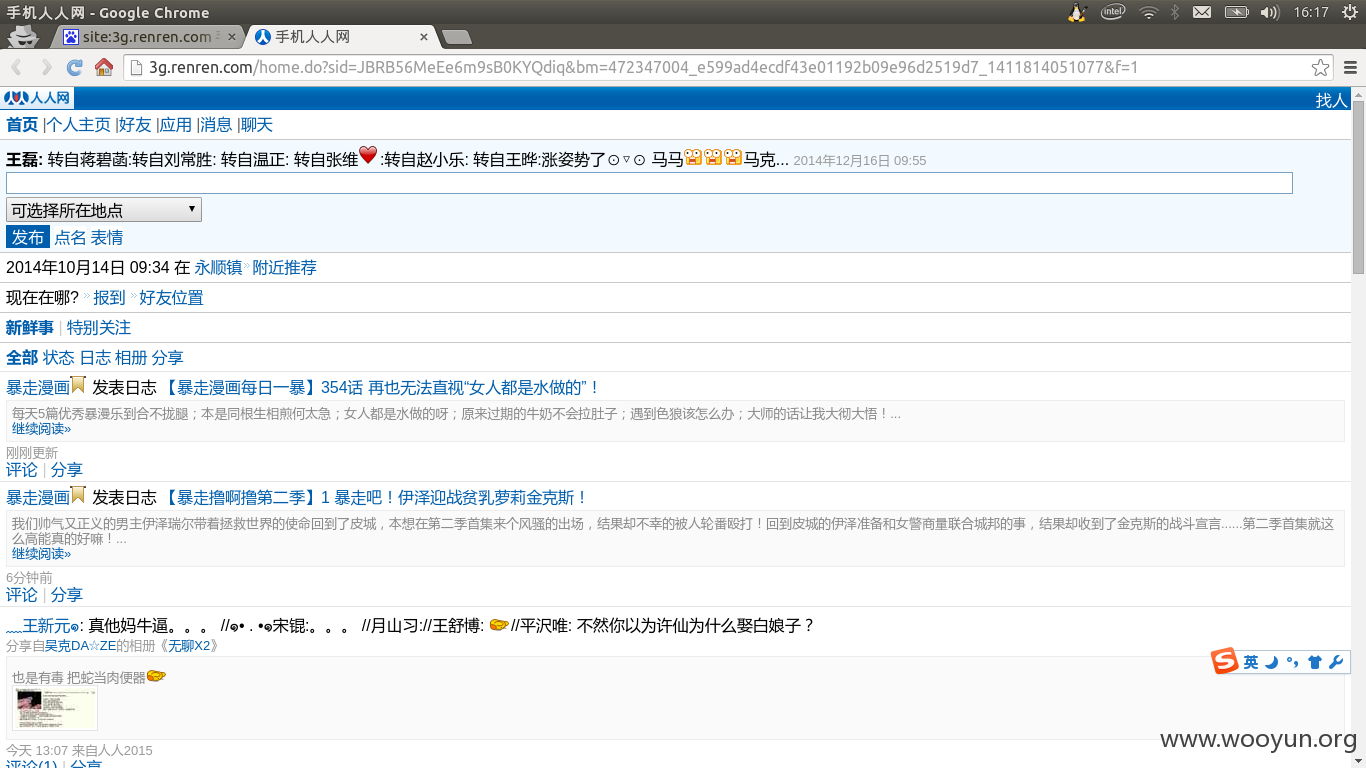The width and height of the screenshot is (1366, 768).
Task: Click 继续阅读» under 每天5篇优秀暴漫
Action: 42,429
